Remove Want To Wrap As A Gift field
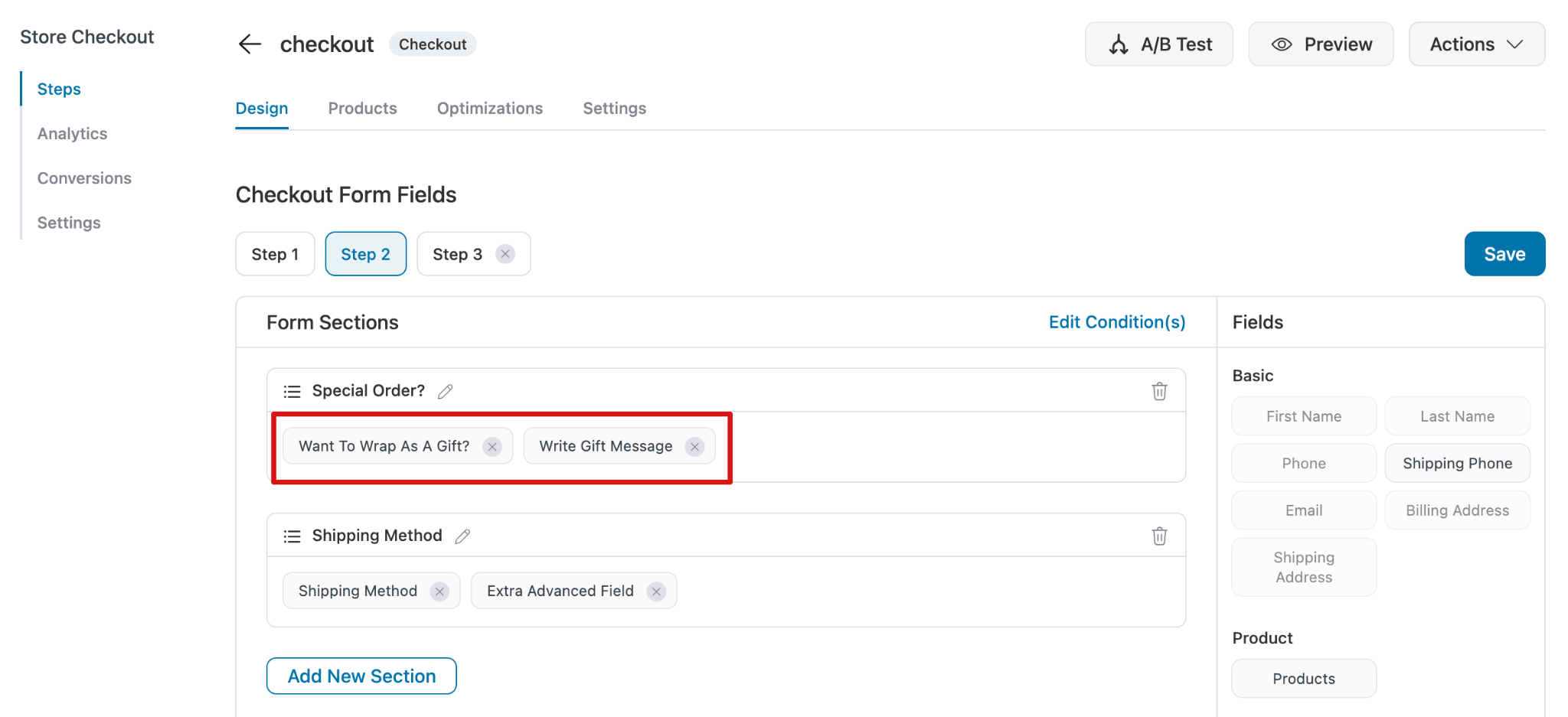 [x=492, y=447]
